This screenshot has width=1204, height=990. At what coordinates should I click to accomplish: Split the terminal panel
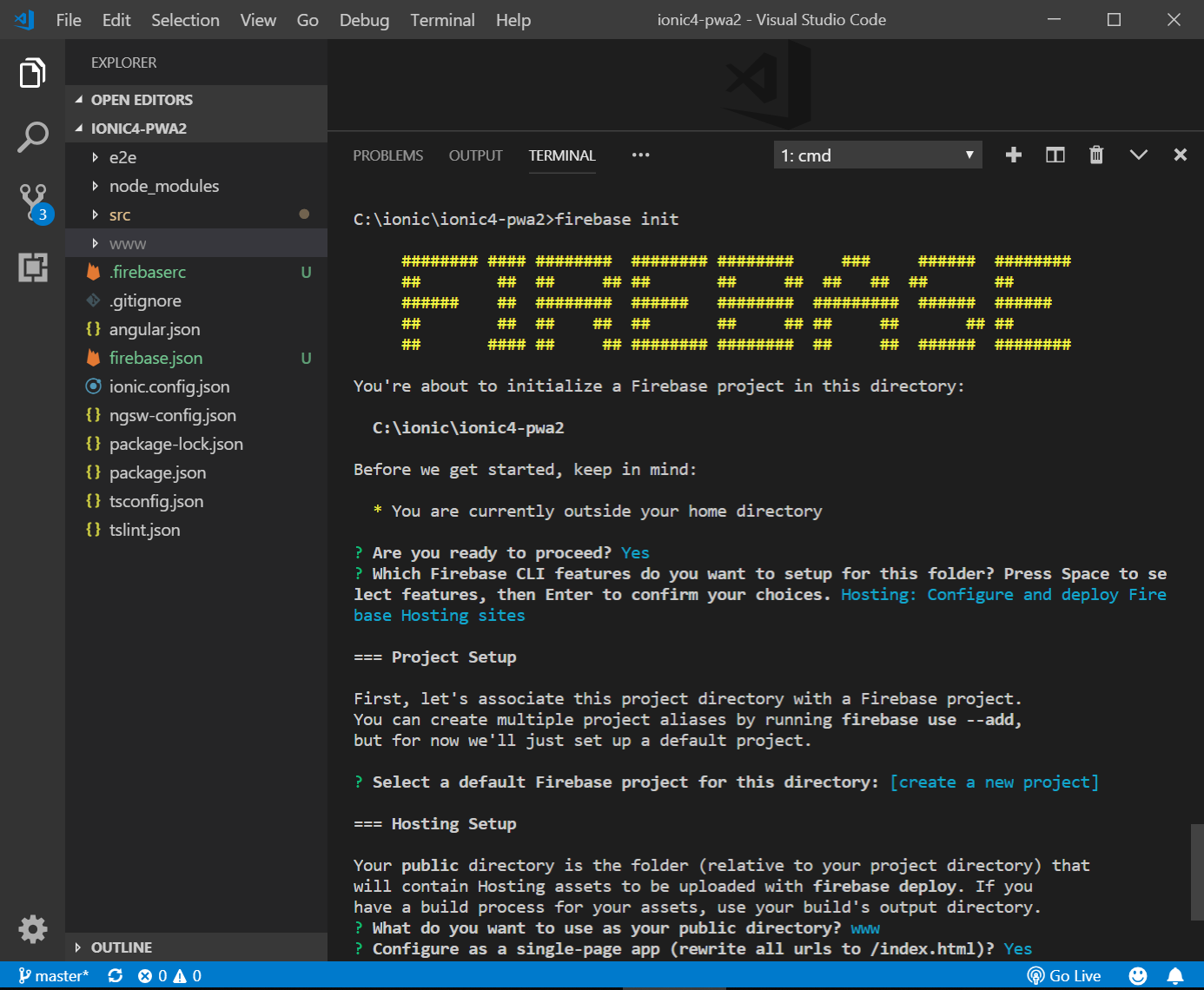pos(1055,155)
